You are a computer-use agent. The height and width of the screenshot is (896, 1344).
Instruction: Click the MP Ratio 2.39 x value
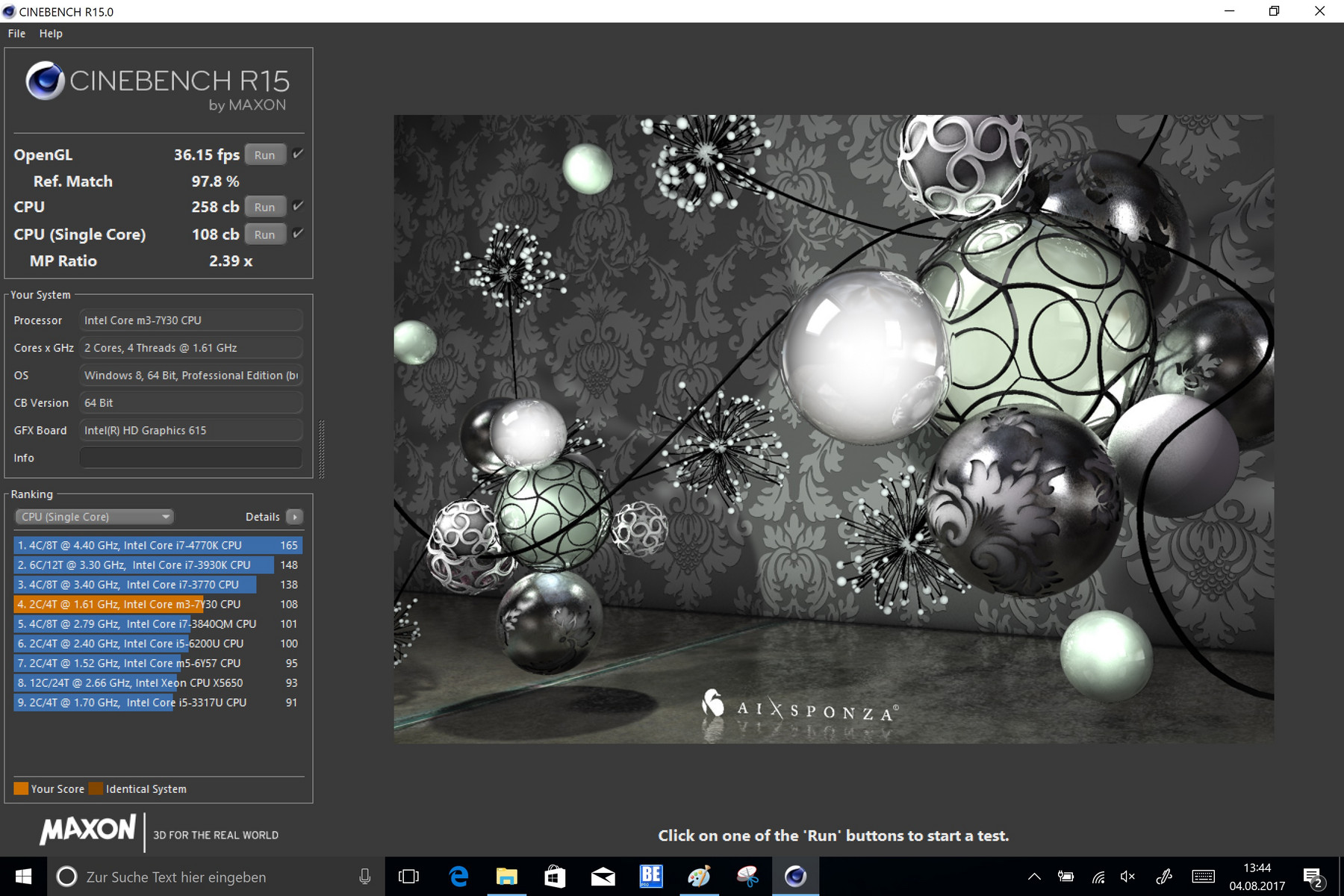click(231, 261)
